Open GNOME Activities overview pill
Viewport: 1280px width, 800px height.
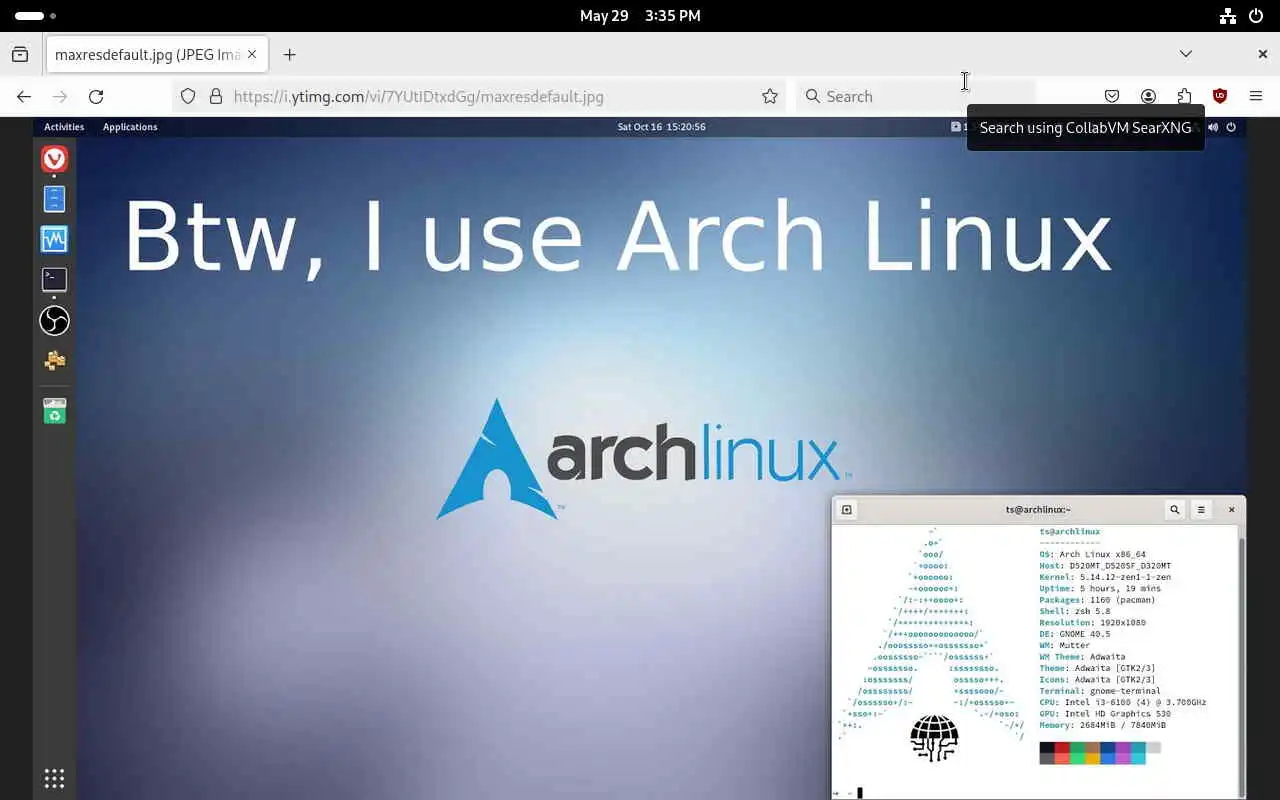(35, 16)
